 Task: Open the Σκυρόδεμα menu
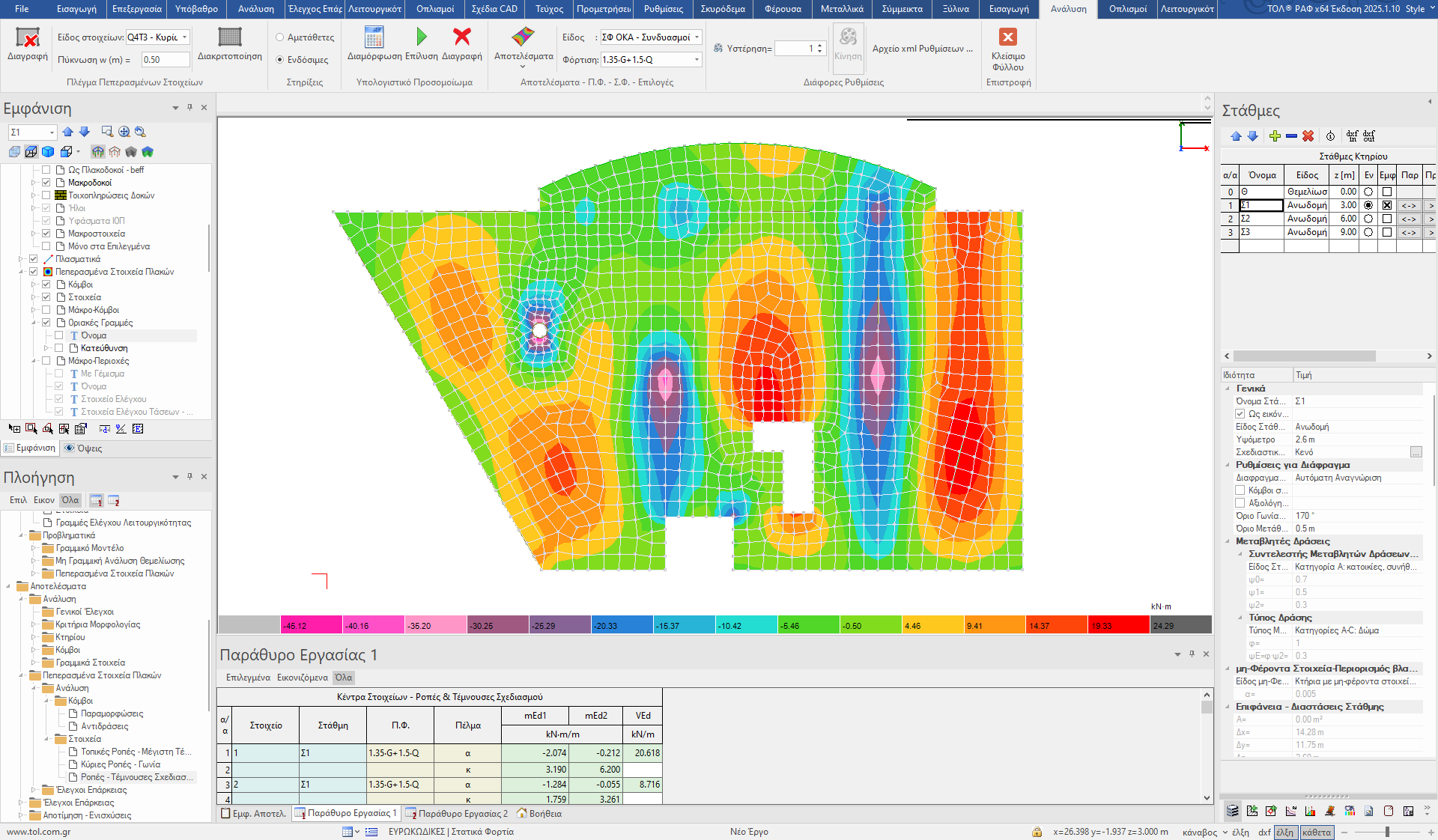coord(722,9)
